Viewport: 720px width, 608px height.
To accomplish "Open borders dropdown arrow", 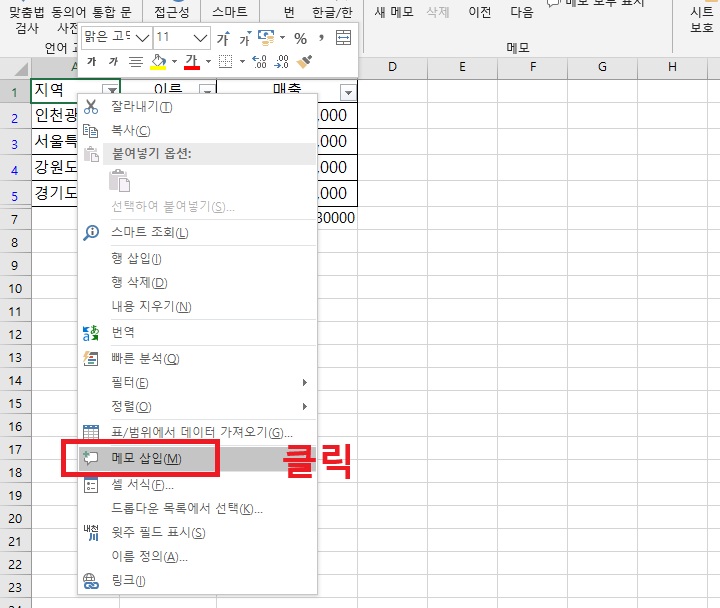I will 242,62.
